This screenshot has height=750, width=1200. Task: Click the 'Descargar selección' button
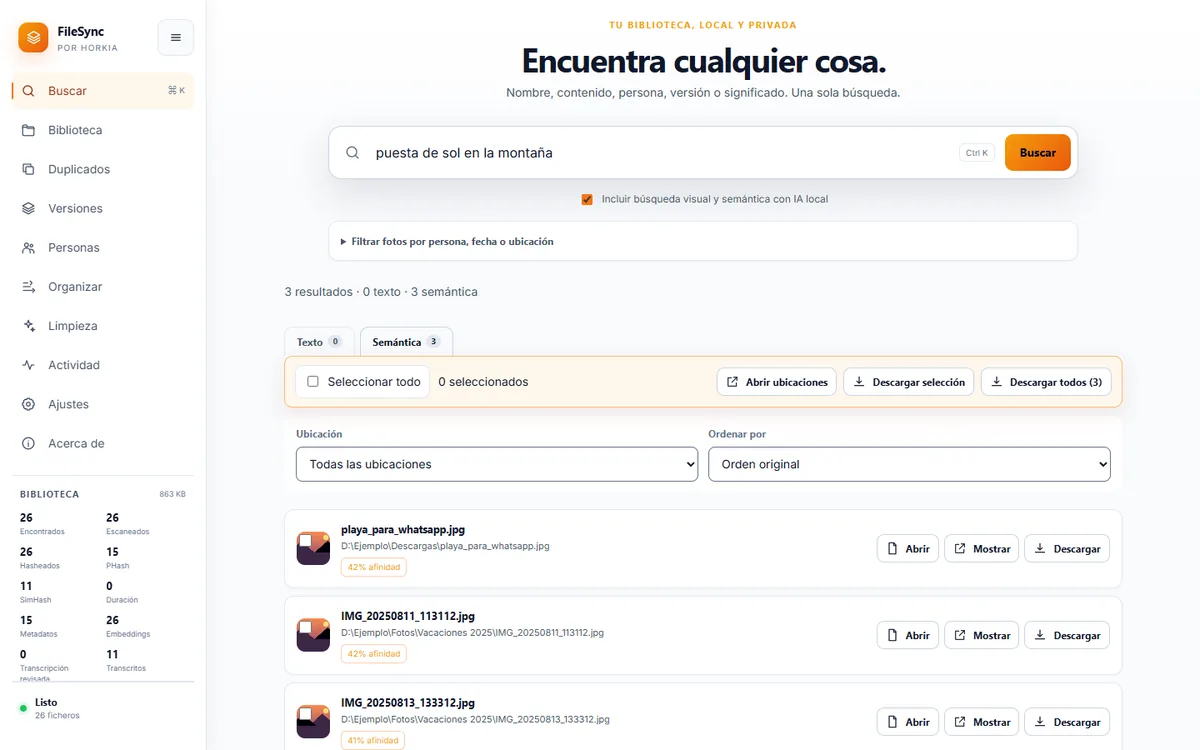click(x=909, y=382)
